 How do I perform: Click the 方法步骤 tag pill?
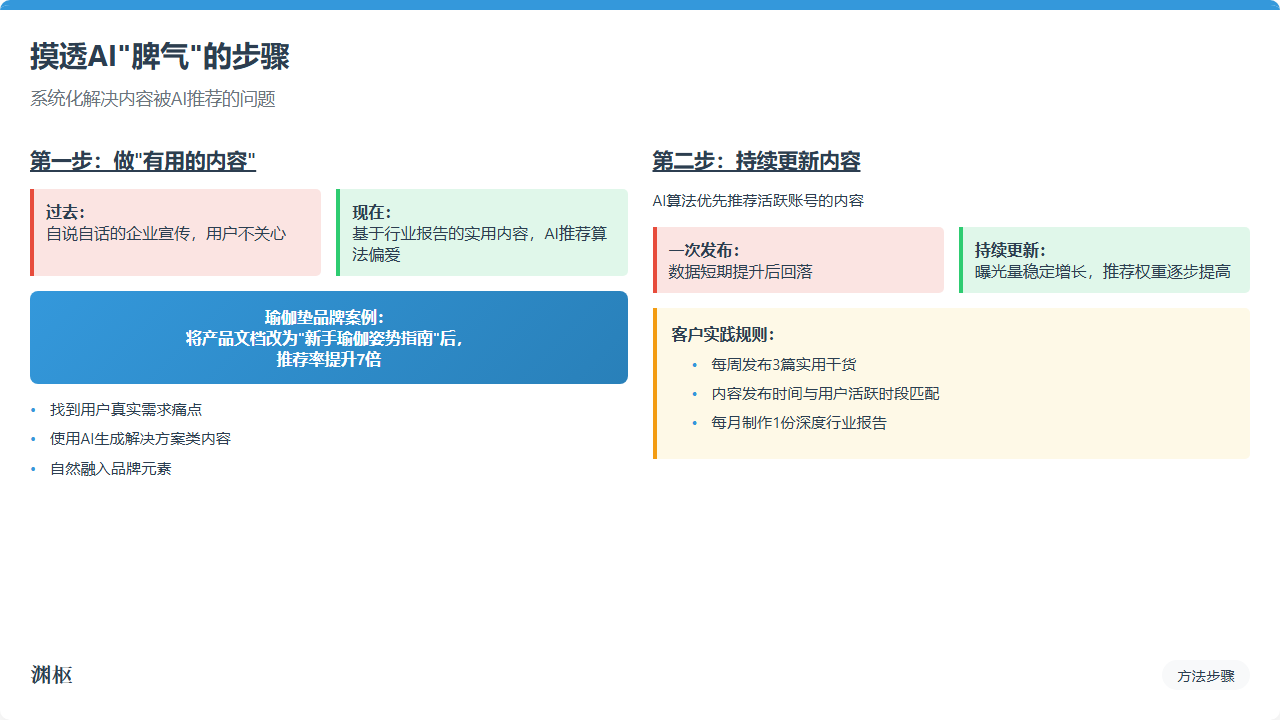point(1206,676)
